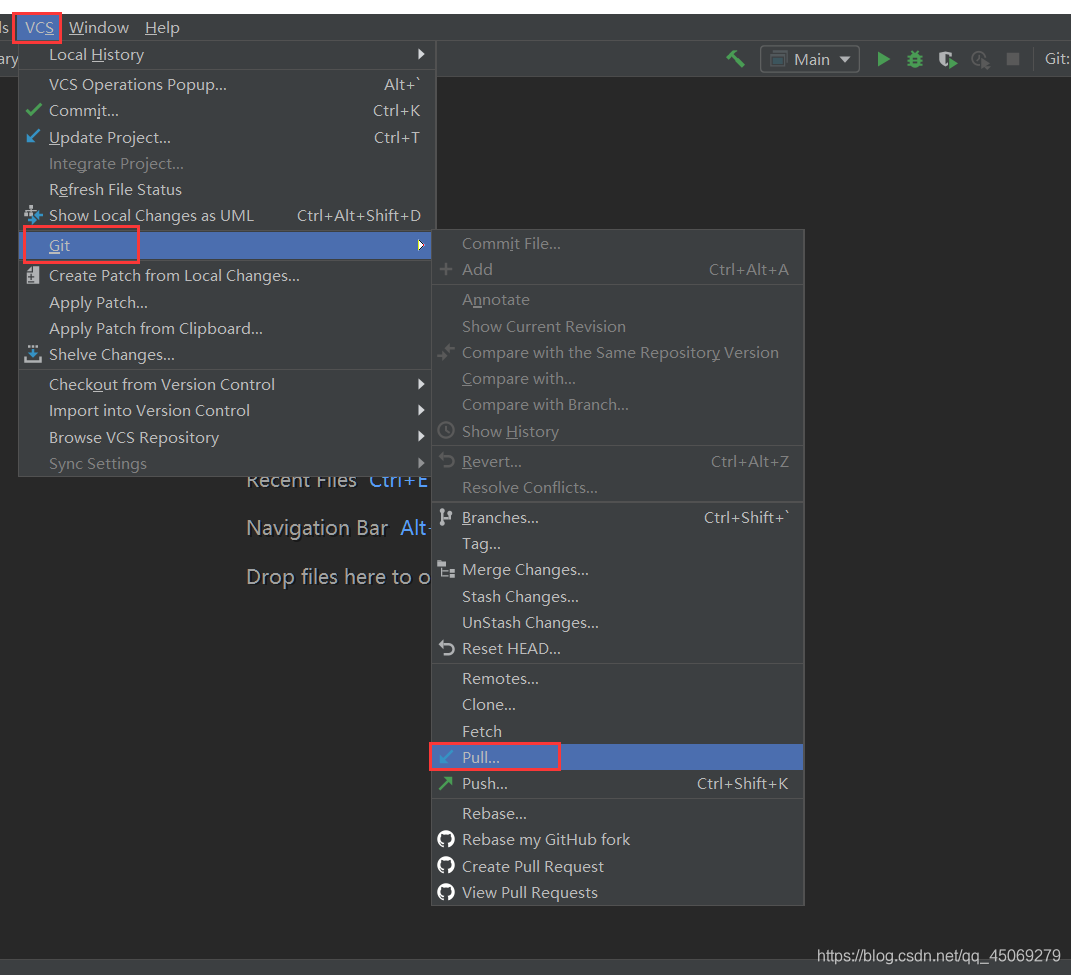This screenshot has width=1071, height=975.
Task: Click the Integrate Project... entry
Action: click(x=227, y=163)
